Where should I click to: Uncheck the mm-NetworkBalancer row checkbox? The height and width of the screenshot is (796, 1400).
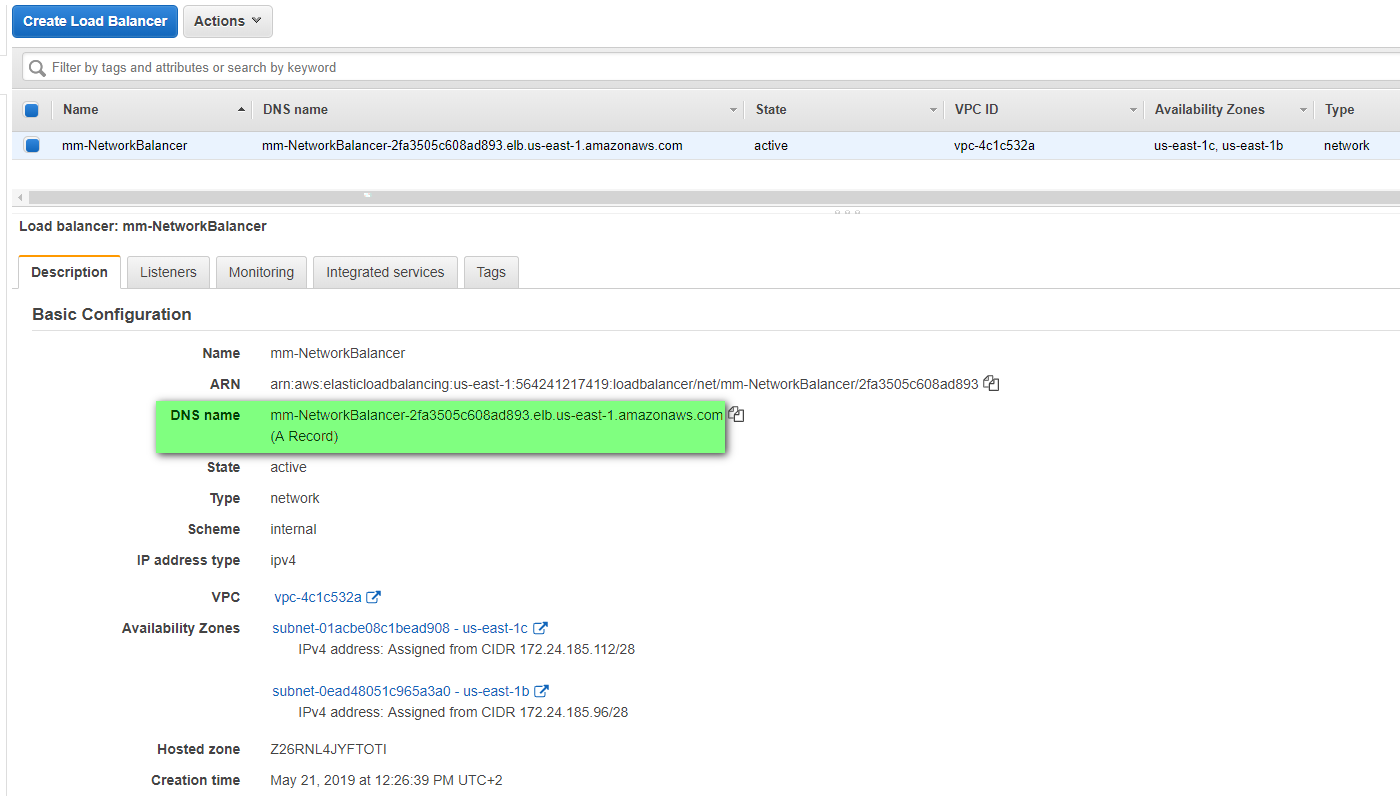click(32, 146)
